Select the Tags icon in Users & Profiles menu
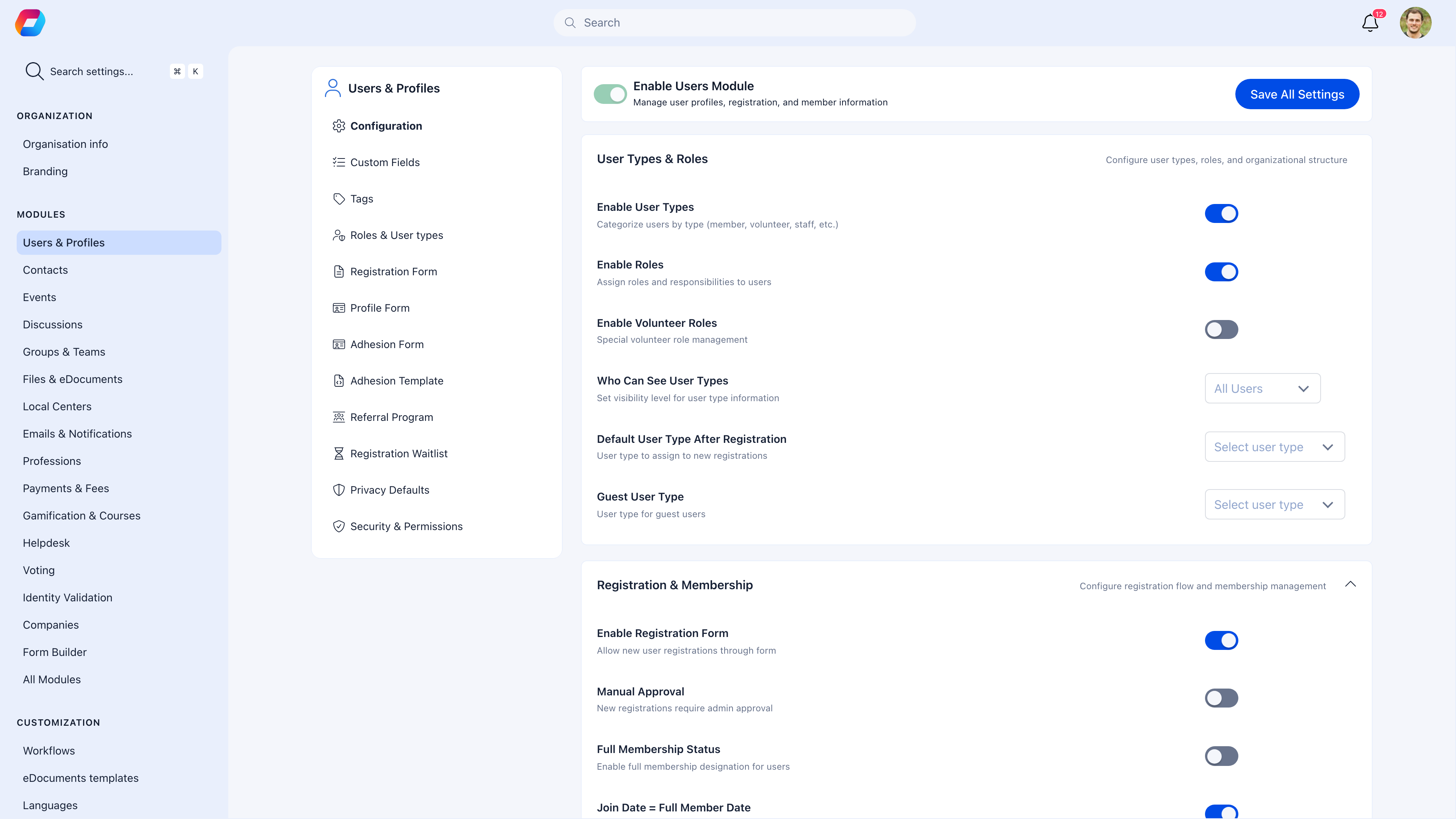Viewport: 1456px width, 819px height. [x=339, y=198]
